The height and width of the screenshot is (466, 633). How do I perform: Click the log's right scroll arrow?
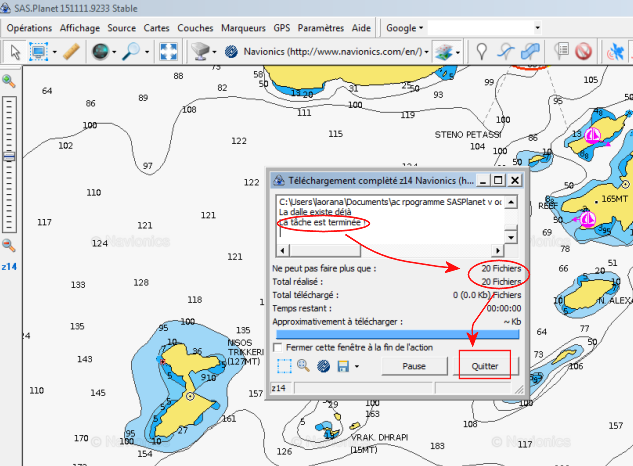click(498, 251)
